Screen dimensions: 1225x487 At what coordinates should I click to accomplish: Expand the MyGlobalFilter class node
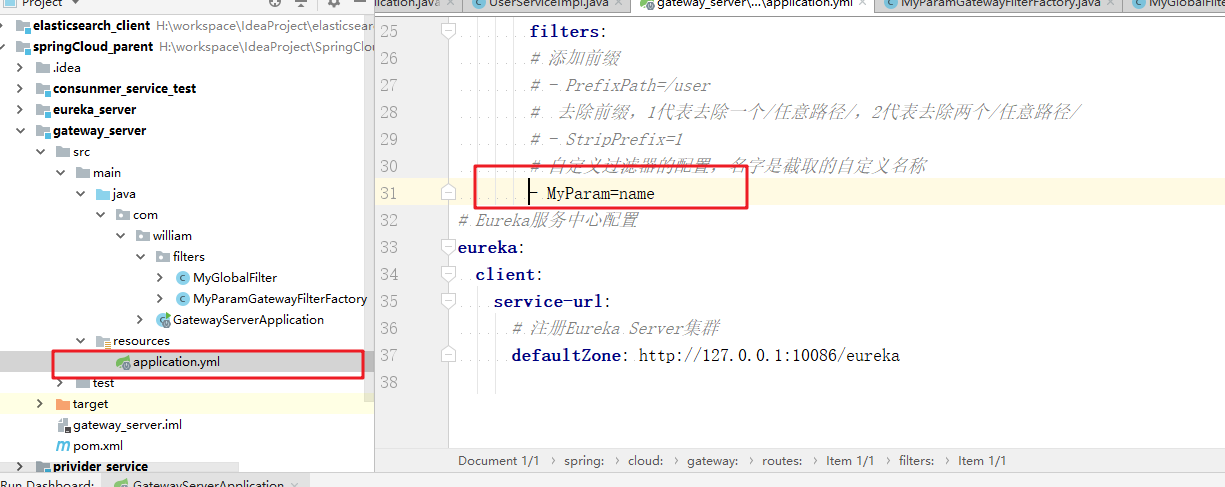tap(160, 278)
